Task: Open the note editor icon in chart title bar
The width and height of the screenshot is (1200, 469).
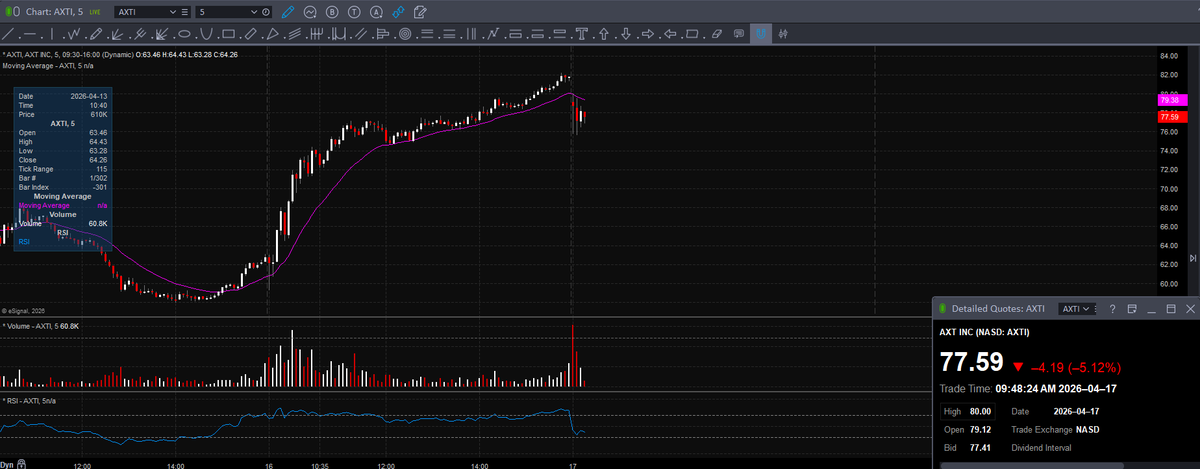Action: point(419,12)
